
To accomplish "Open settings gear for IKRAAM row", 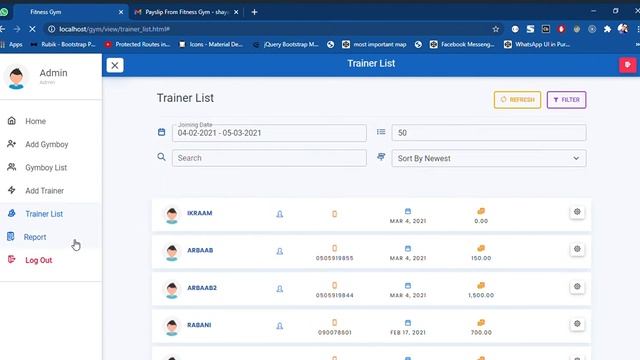I will 577,212.
